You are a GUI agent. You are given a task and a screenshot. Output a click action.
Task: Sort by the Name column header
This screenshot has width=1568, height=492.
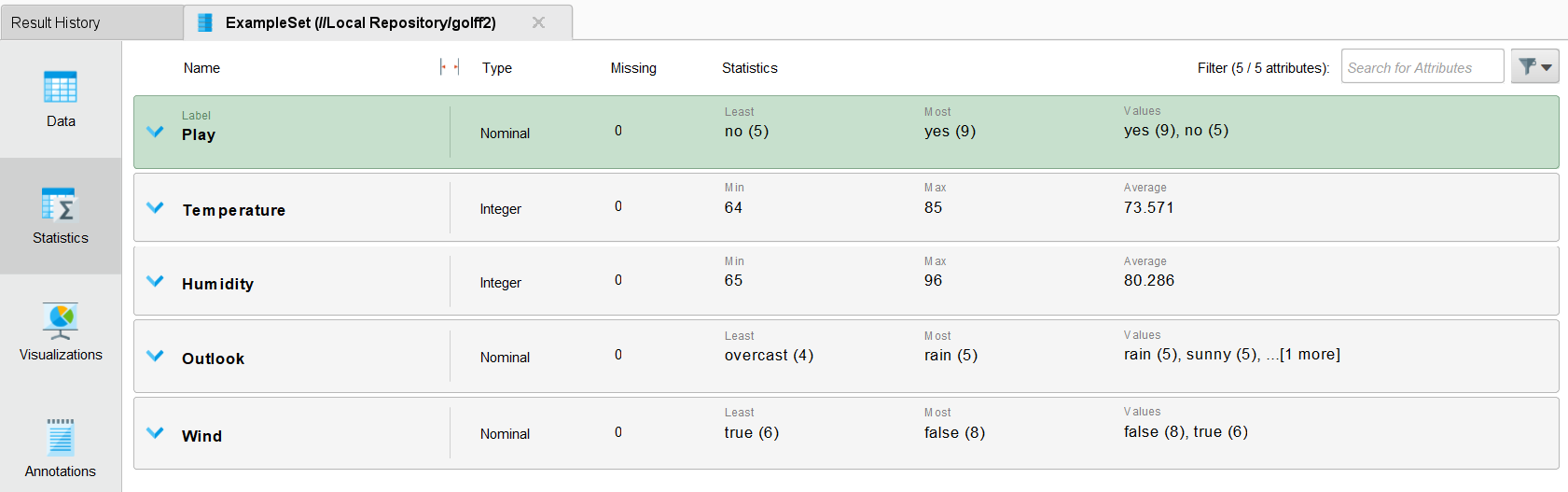click(x=201, y=68)
